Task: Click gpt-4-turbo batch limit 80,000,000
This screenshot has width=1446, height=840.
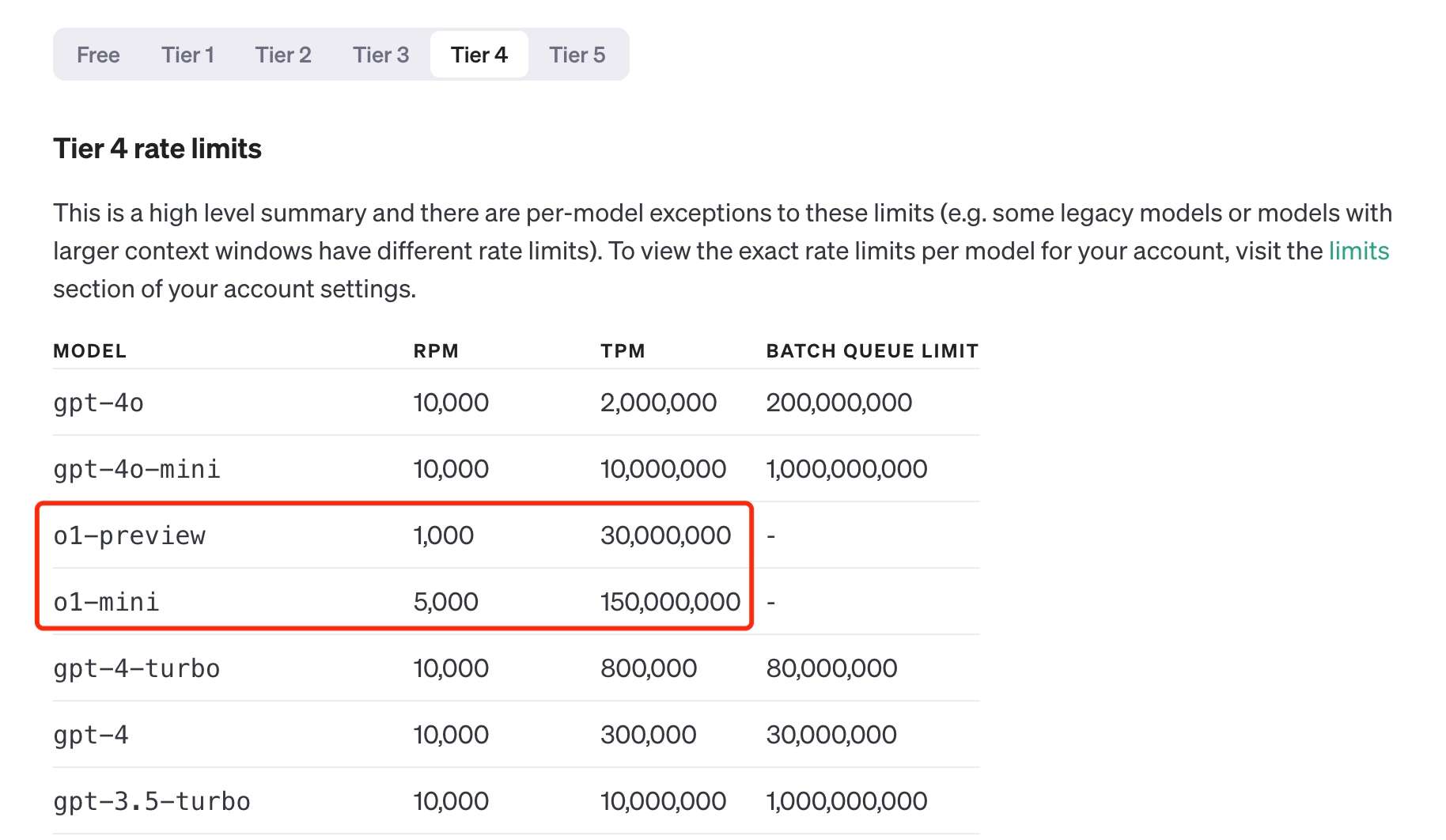Action: (831, 668)
